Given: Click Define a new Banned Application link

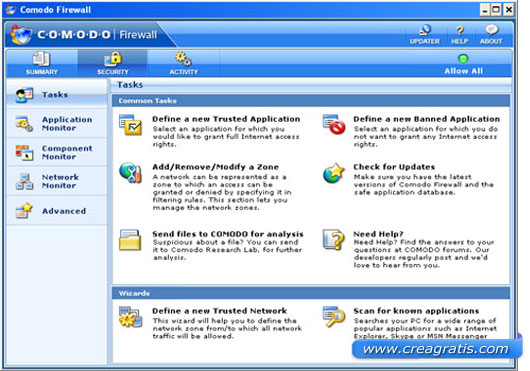Looking at the screenshot, I should click(x=427, y=119).
